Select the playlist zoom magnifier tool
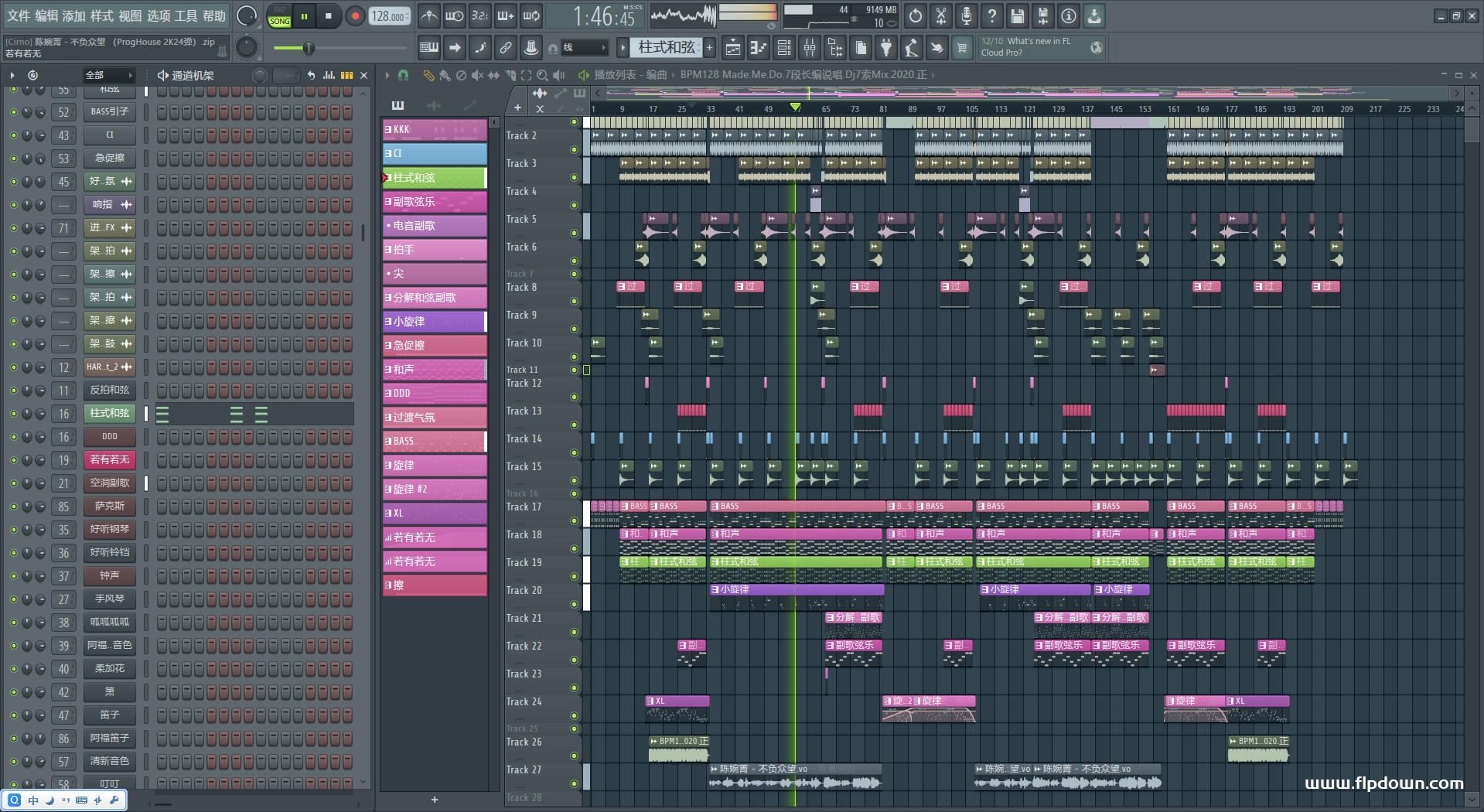1484x812 pixels. 542,75
